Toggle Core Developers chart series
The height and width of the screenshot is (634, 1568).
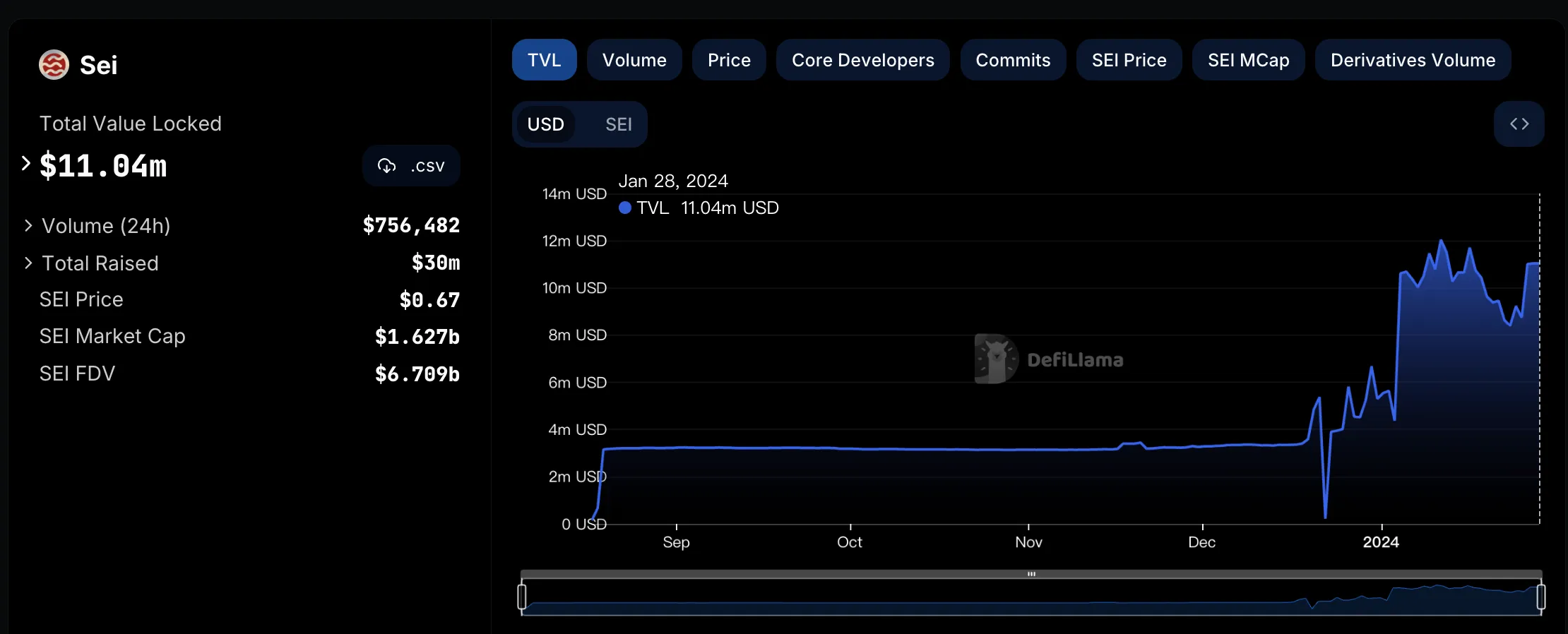click(863, 60)
